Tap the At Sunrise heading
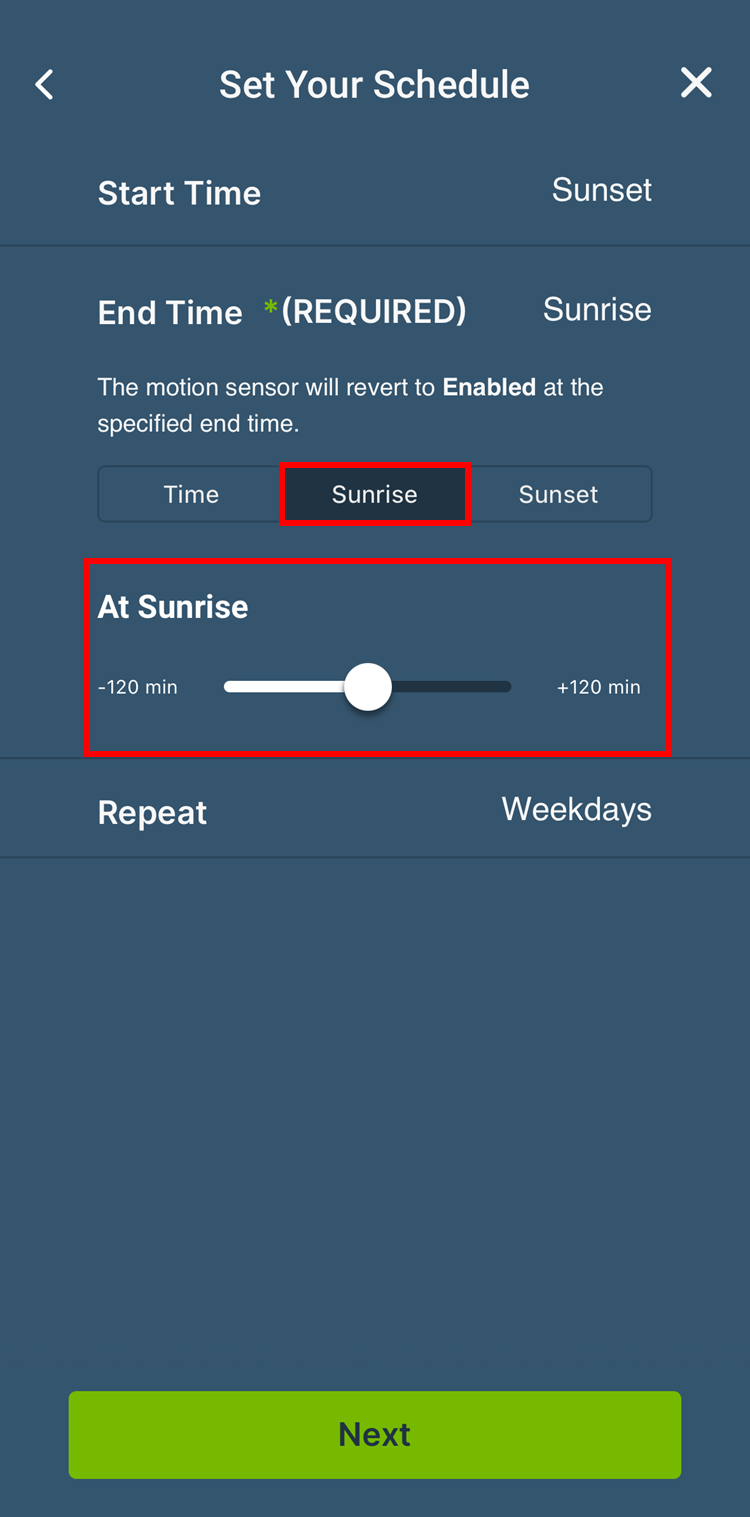This screenshot has height=1517, width=750. click(x=173, y=607)
